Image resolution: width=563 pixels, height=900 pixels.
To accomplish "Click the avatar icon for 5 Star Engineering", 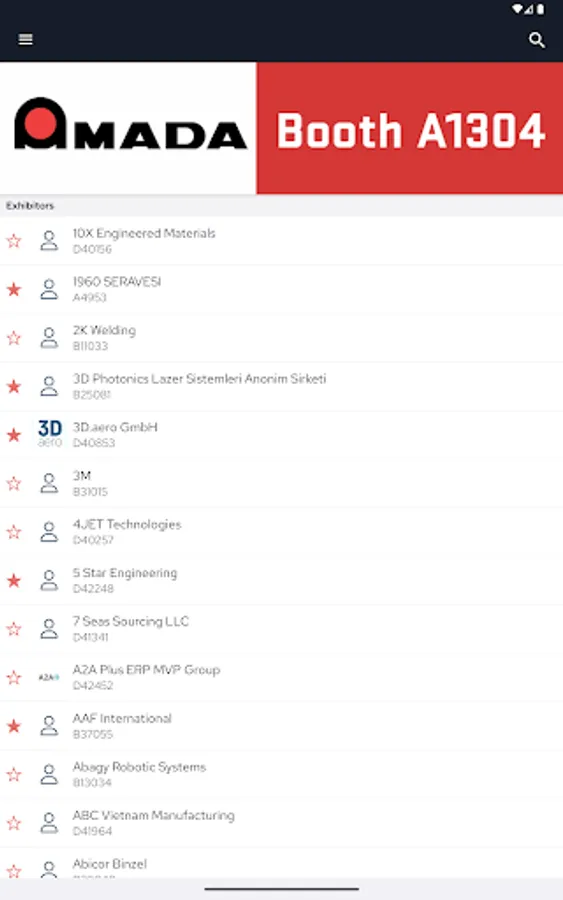I will (x=49, y=580).
